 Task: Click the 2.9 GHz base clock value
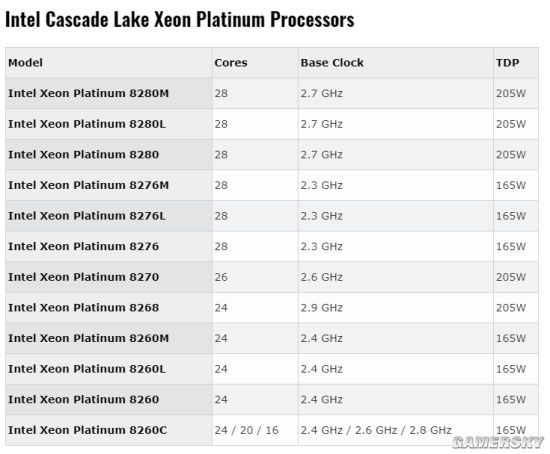tap(321, 308)
